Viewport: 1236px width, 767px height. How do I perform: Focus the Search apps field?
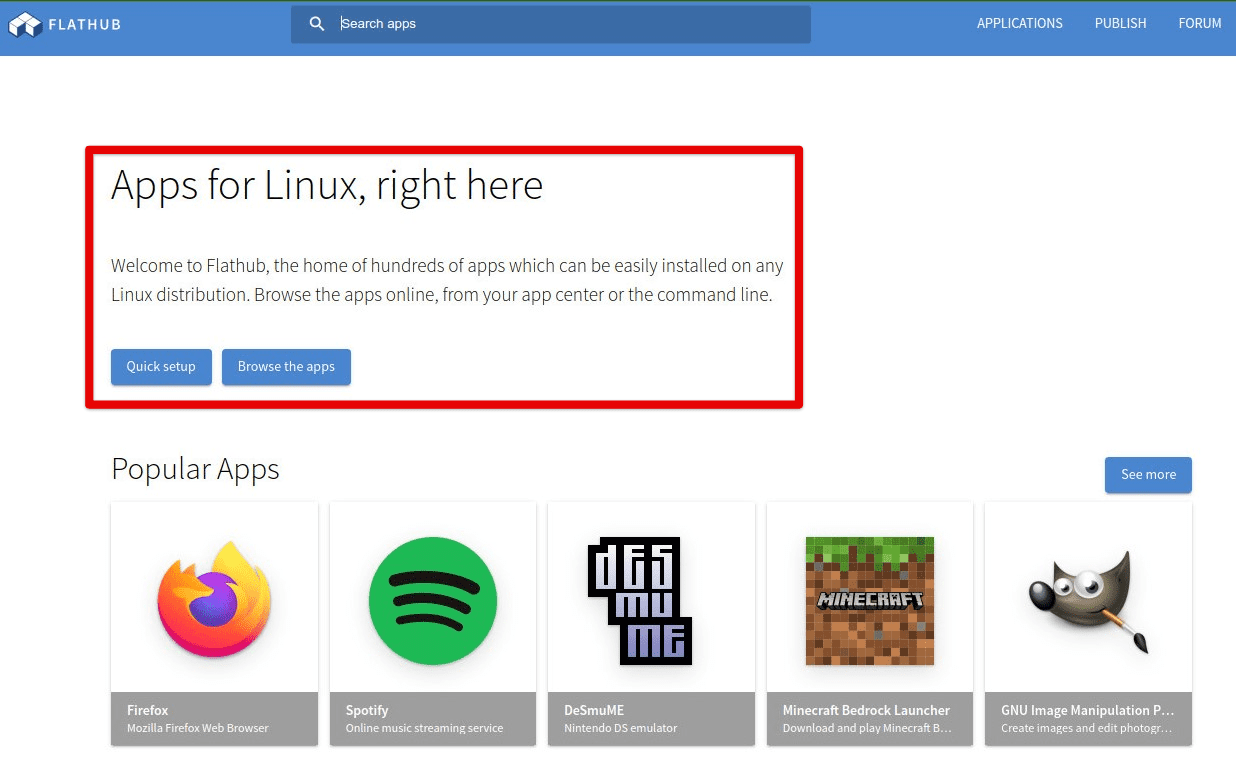click(570, 24)
